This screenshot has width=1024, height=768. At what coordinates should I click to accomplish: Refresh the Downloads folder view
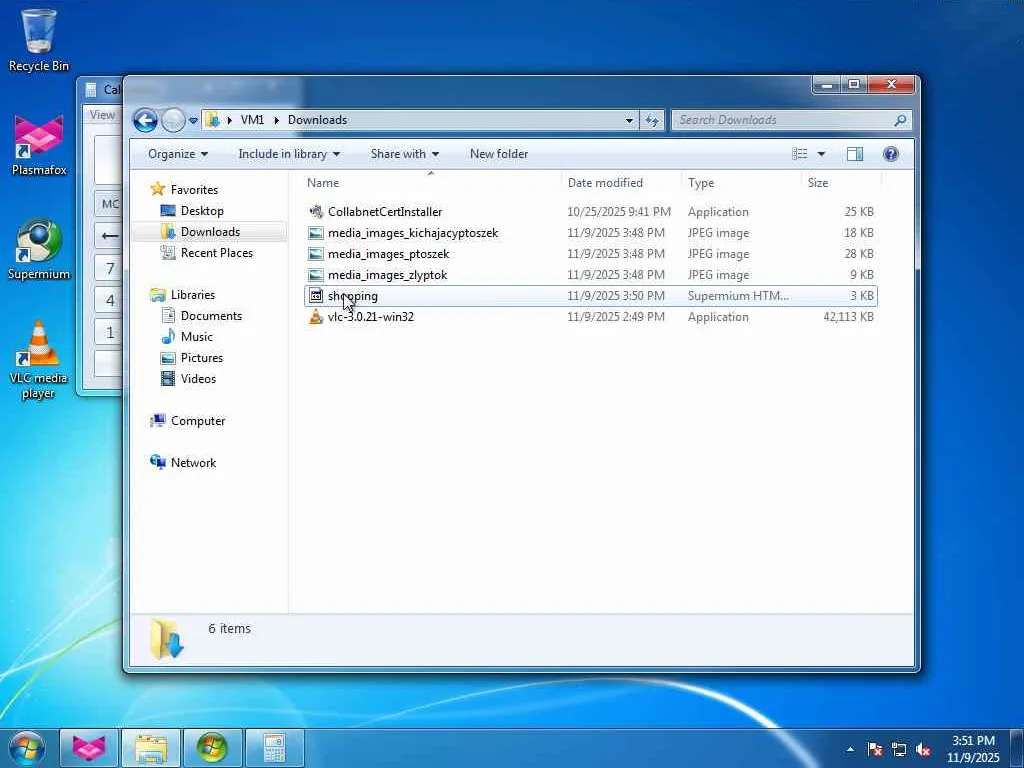coord(652,120)
